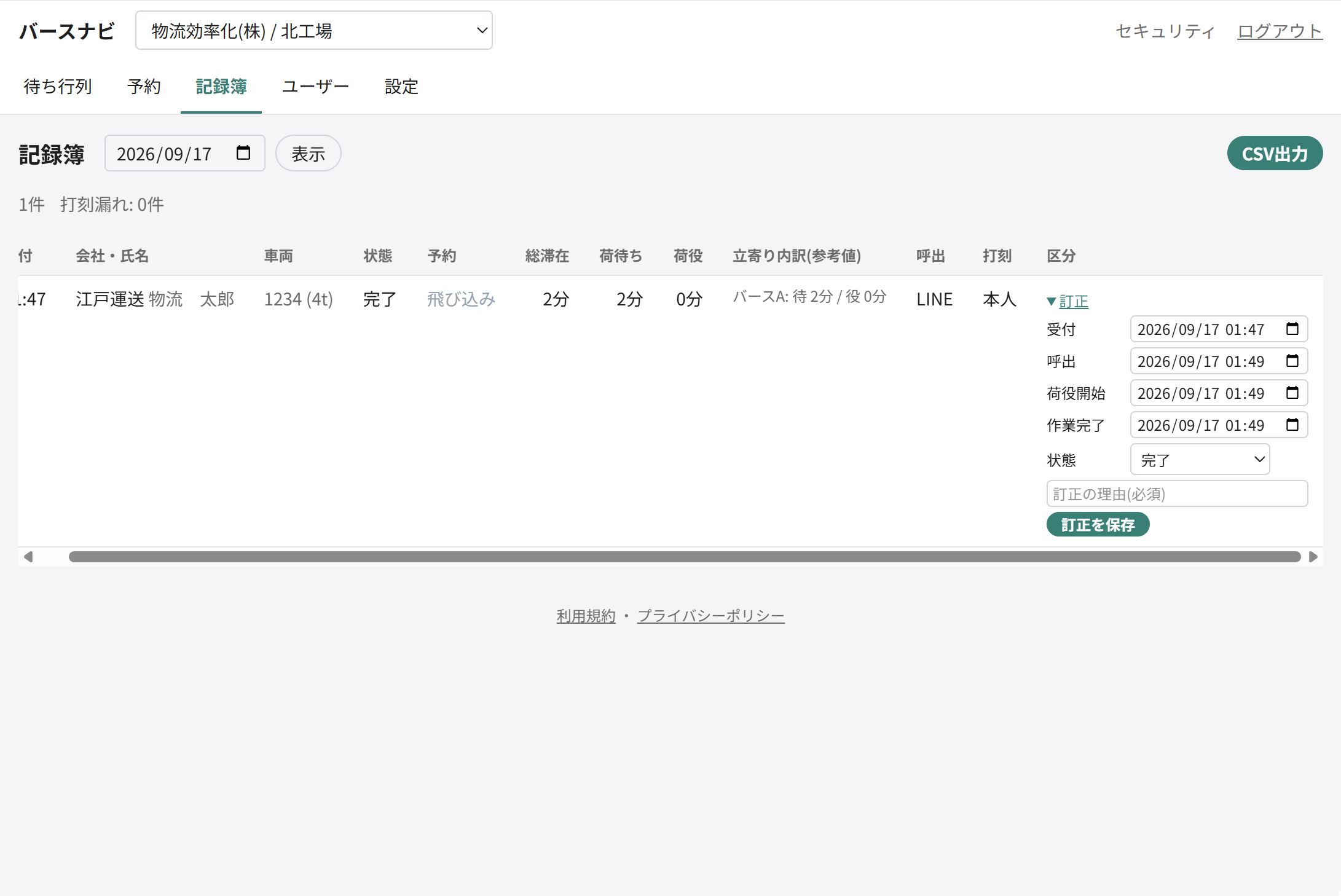Open the セキュリティ link
Viewport: 1341px width, 896px height.
click(1165, 31)
